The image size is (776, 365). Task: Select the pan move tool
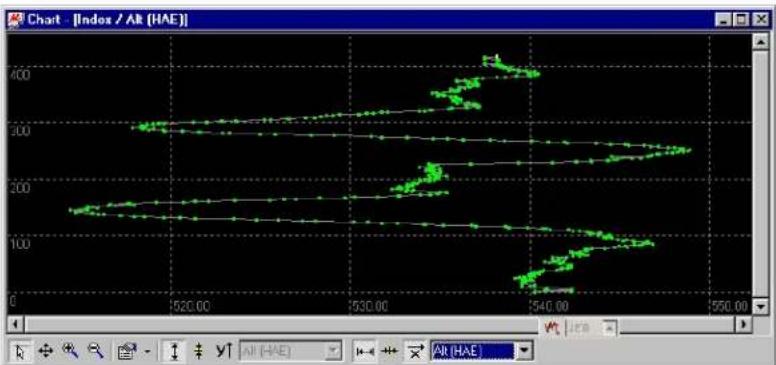[46, 352]
